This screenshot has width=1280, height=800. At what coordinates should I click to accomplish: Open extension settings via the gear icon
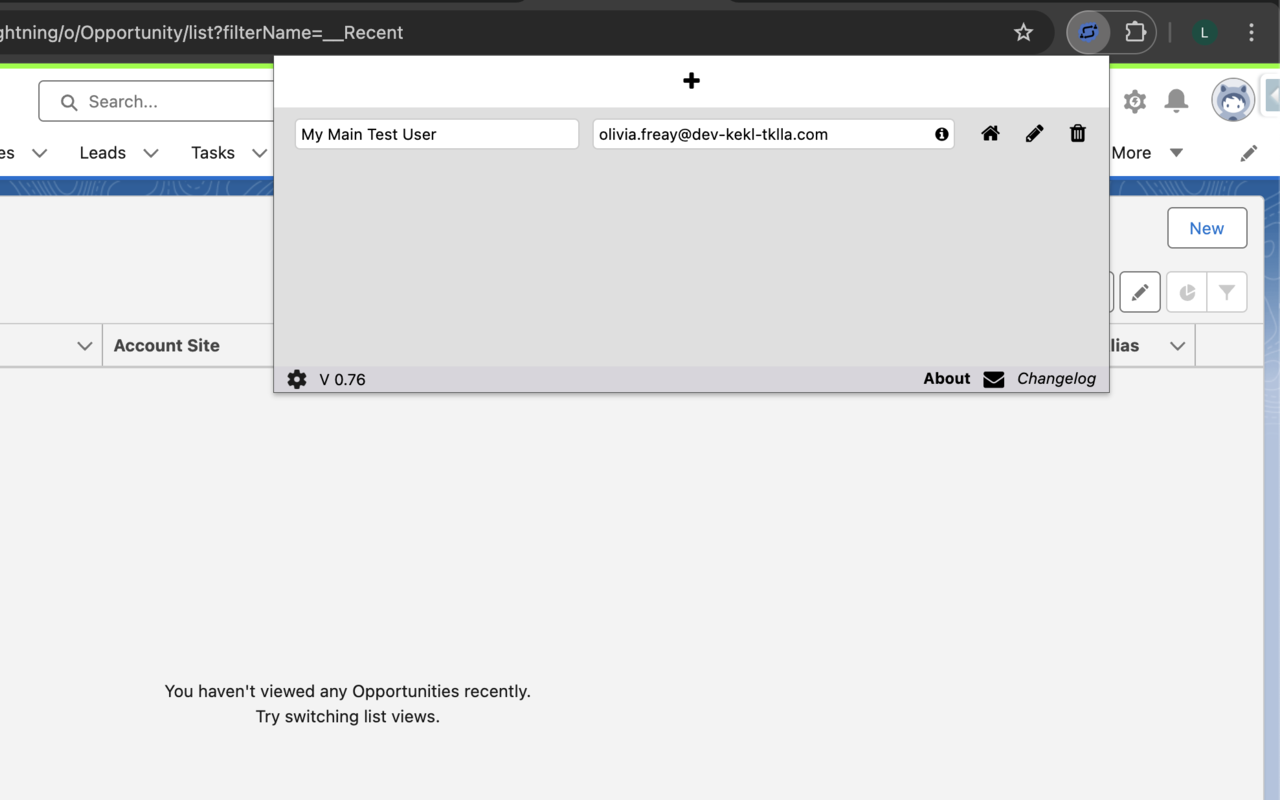[296, 379]
